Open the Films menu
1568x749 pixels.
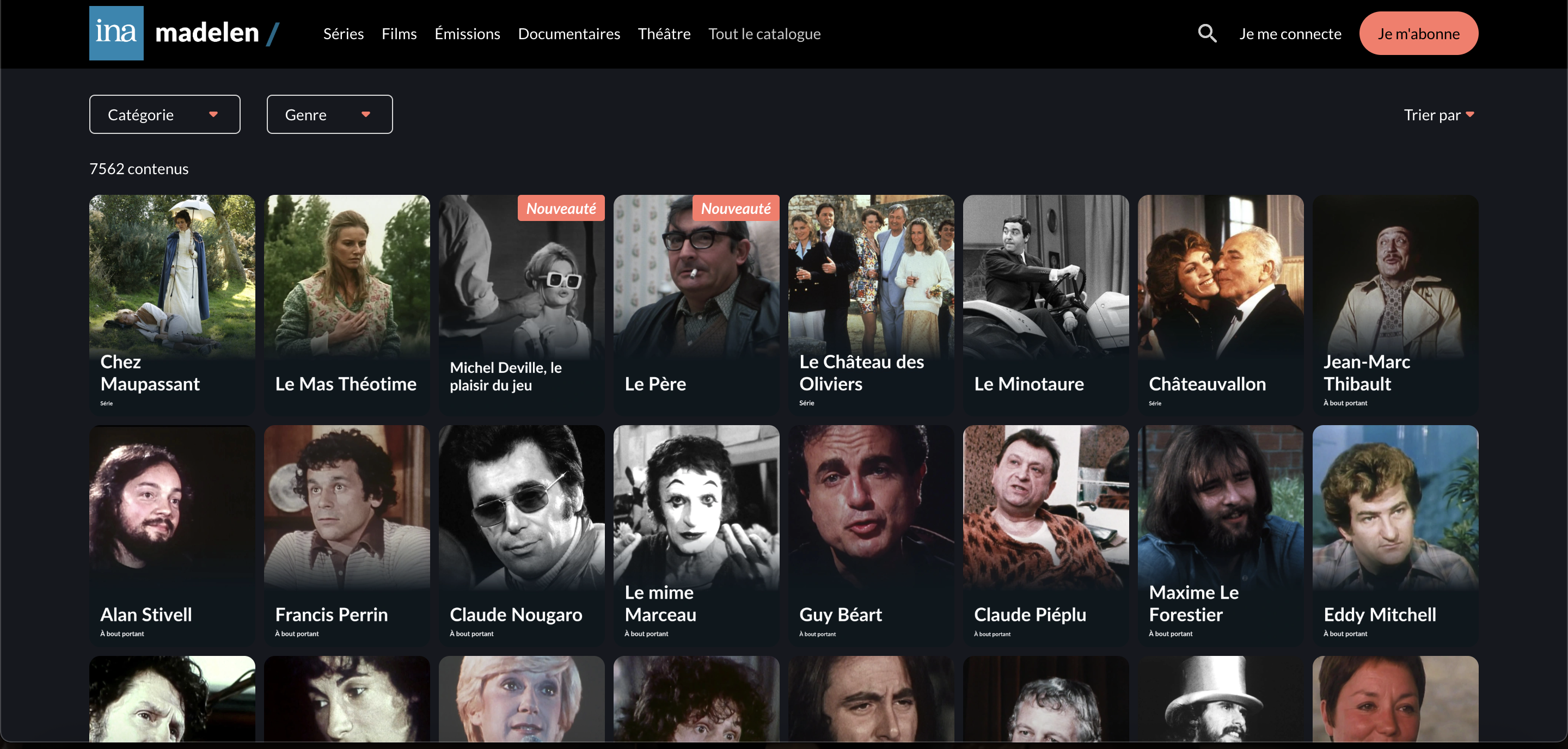point(399,33)
